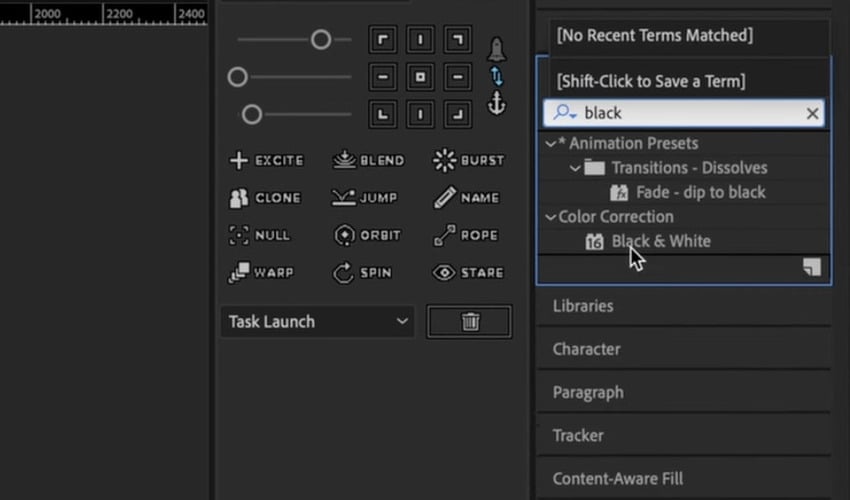Open the Name tool
The height and width of the screenshot is (500, 850).
[x=466, y=198]
